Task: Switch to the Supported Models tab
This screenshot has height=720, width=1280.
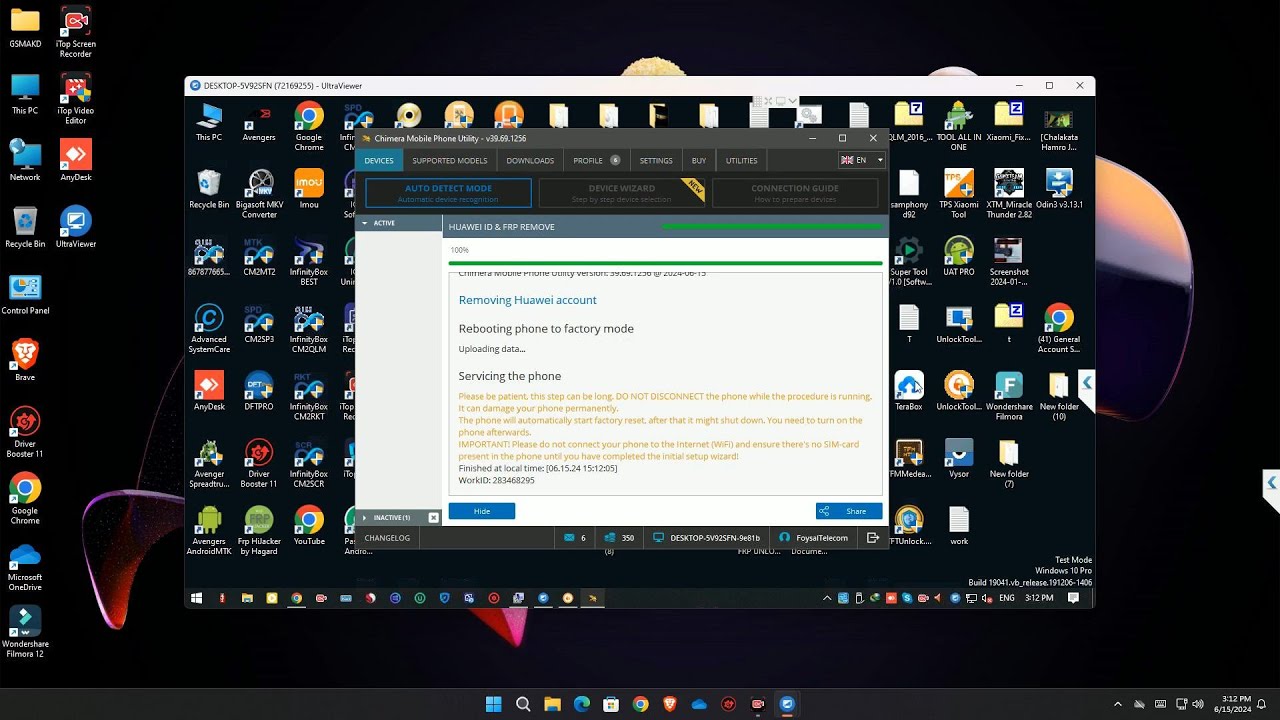Action: 450,160
